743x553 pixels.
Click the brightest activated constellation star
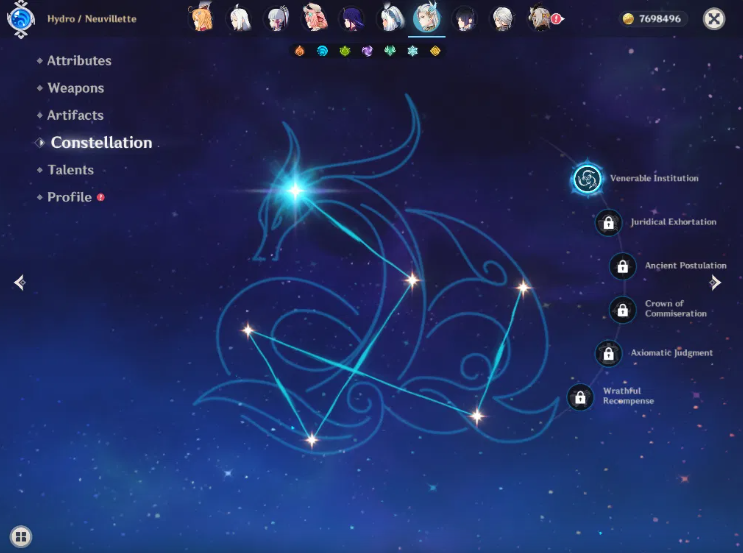click(295, 190)
